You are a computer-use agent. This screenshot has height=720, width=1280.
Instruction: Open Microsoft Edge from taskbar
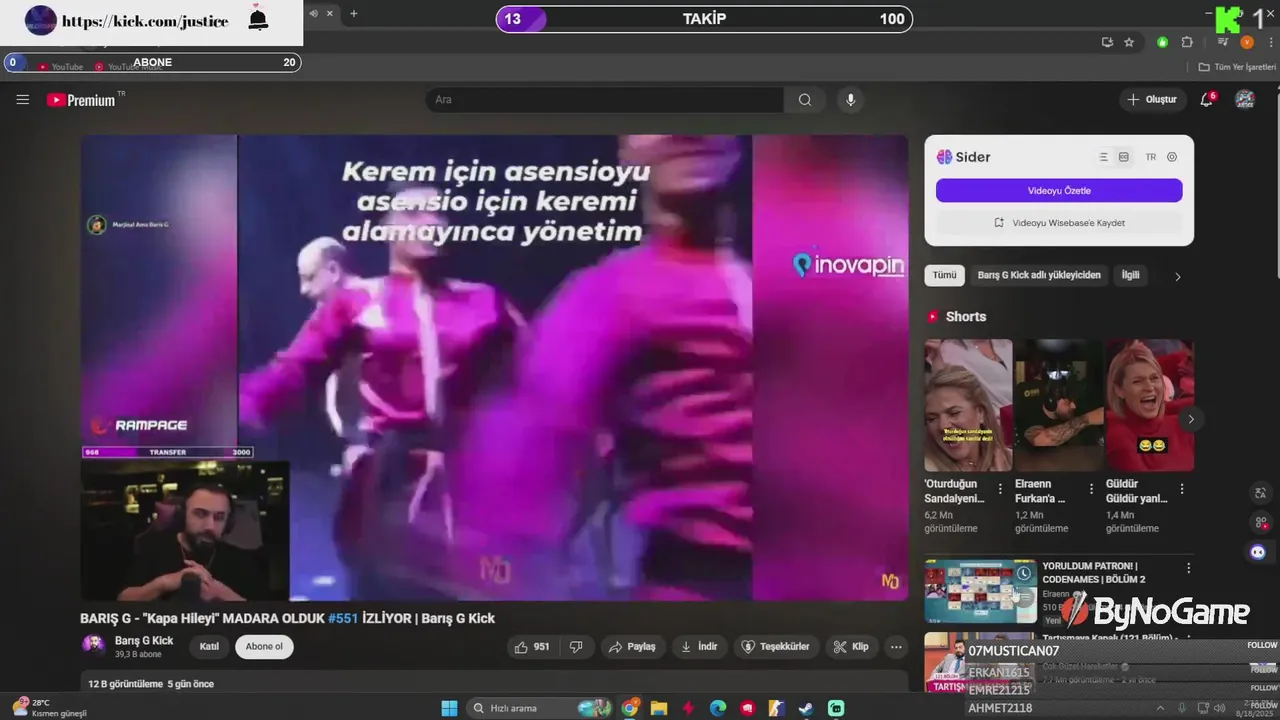[x=718, y=708]
